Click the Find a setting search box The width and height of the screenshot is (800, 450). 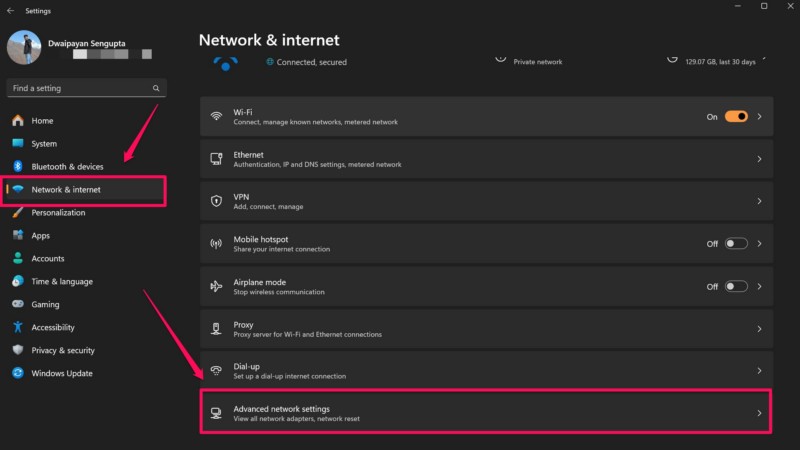point(80,88)
